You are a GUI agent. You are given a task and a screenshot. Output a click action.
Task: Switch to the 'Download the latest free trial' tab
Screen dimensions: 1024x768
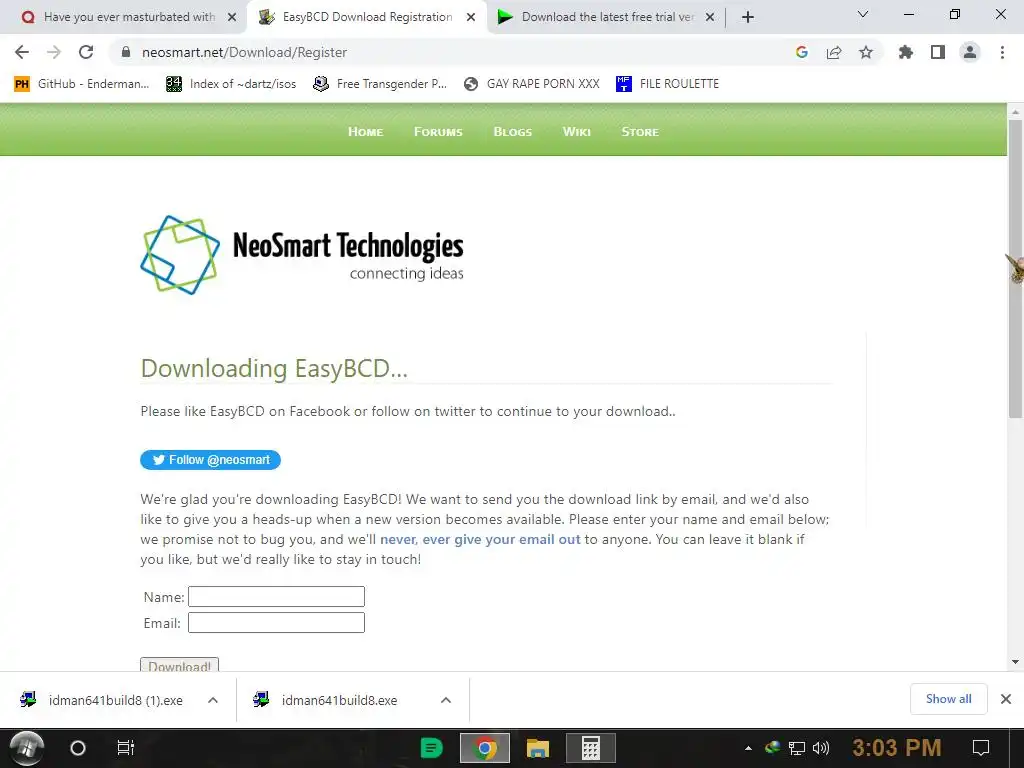point(607,17)
